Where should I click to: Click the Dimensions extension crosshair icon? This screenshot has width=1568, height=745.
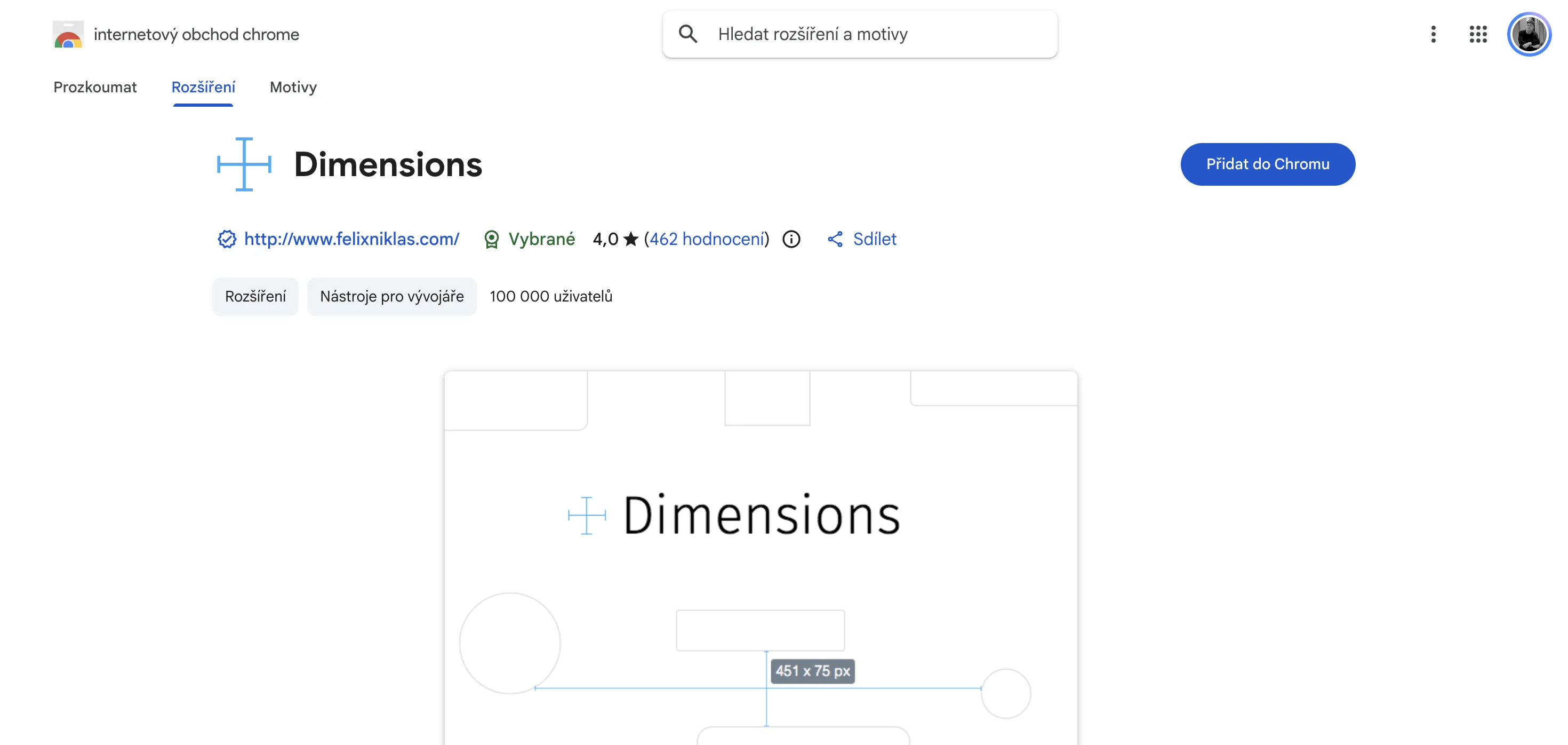(244, 164)
